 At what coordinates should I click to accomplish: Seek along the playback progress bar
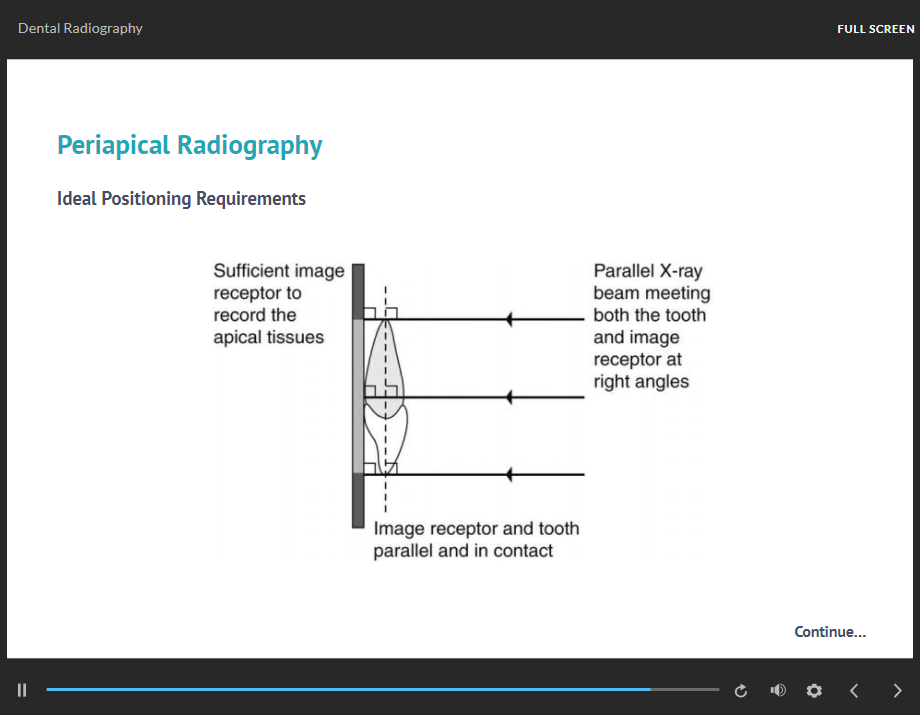point(383,690)
